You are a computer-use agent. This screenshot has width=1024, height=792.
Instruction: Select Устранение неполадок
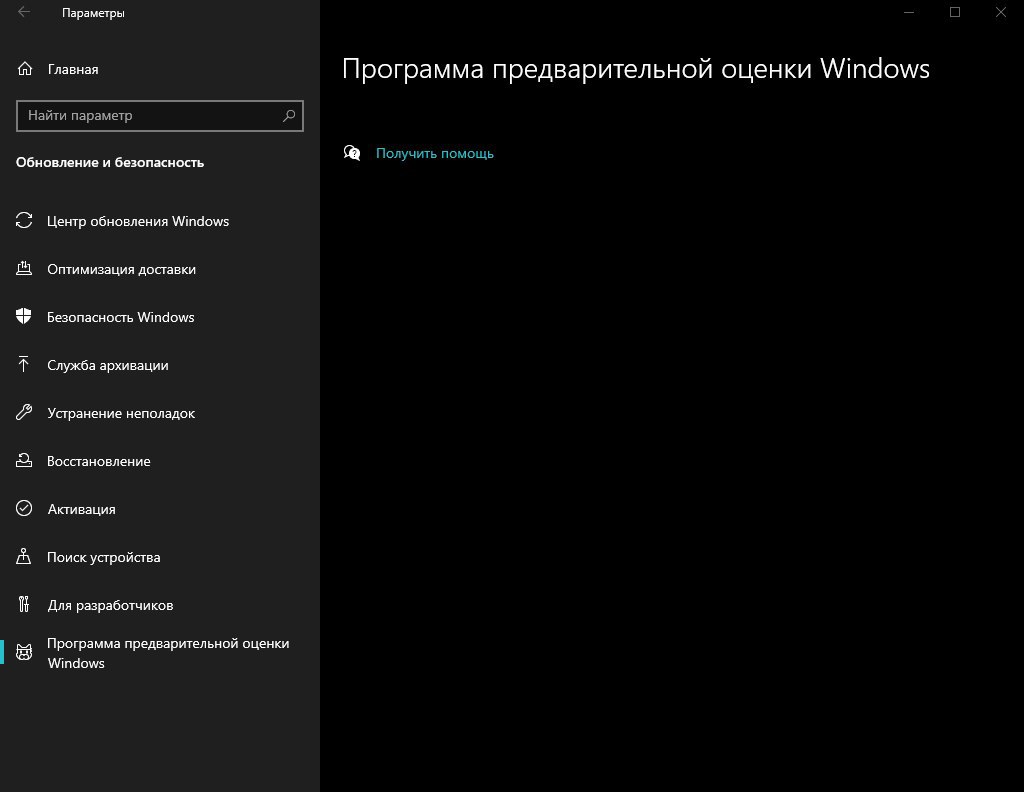pos(121,413)
